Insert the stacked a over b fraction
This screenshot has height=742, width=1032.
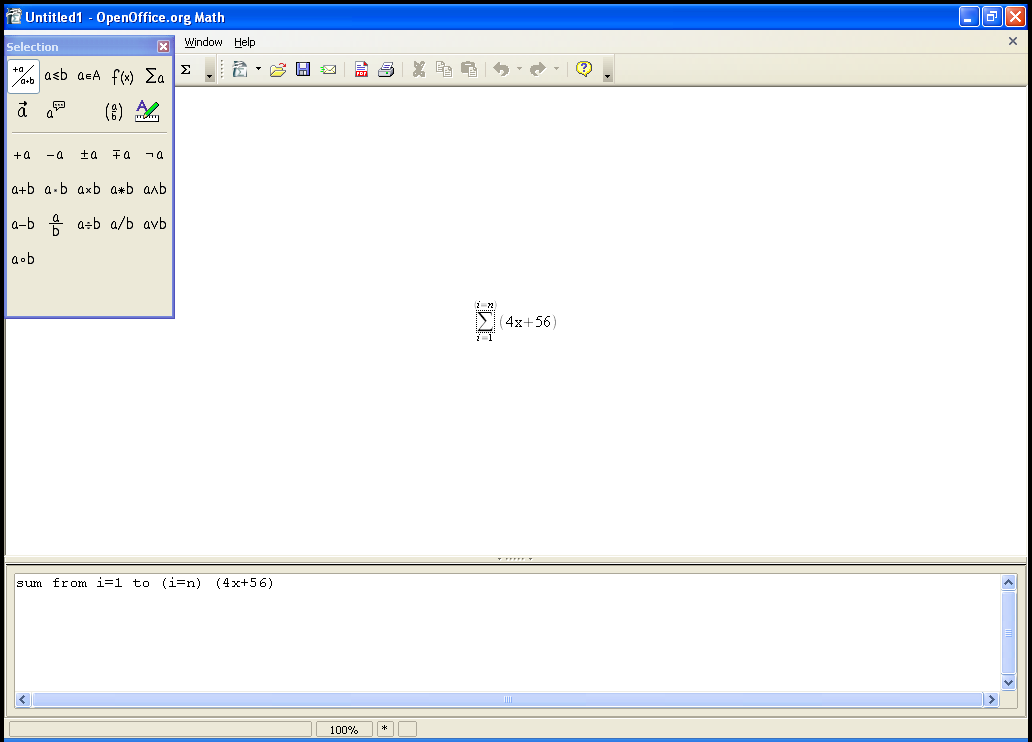click(55, 225)
